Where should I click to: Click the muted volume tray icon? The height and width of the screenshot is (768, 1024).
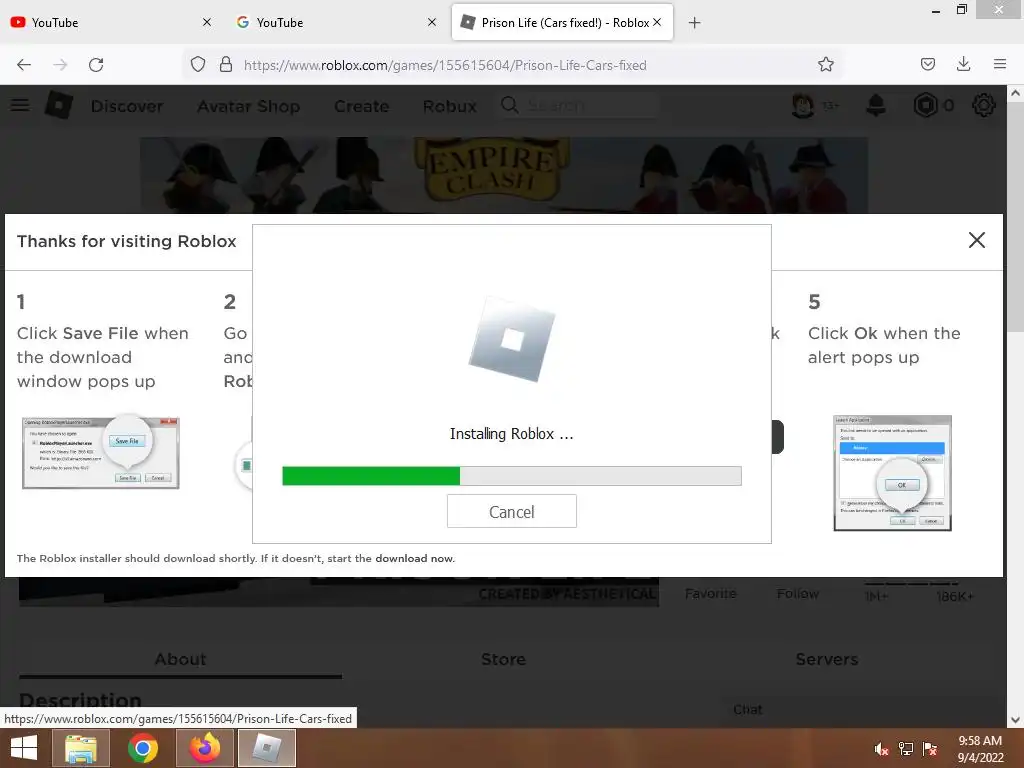tap(882, 749)
